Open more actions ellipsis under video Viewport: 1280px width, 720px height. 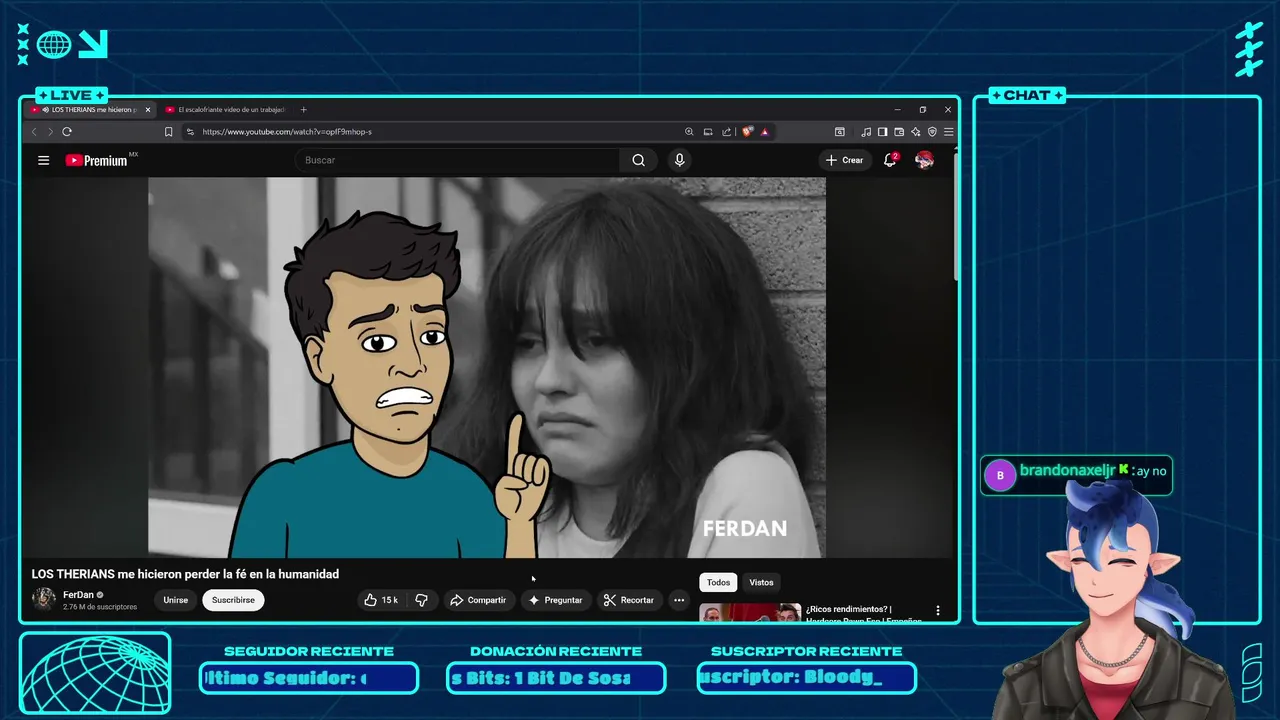[x=679, y=600]
